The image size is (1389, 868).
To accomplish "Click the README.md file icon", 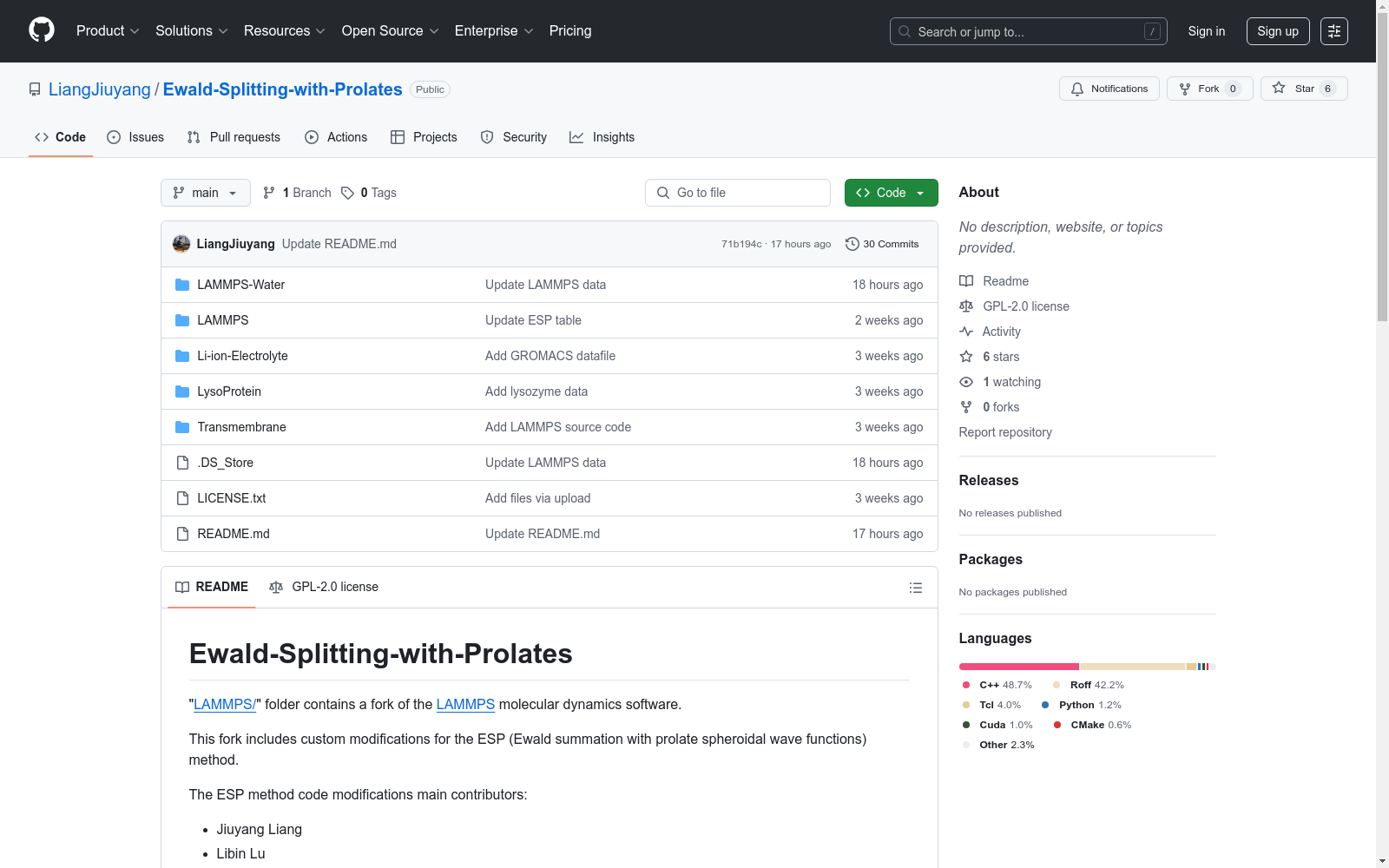I will click(182, 534).
